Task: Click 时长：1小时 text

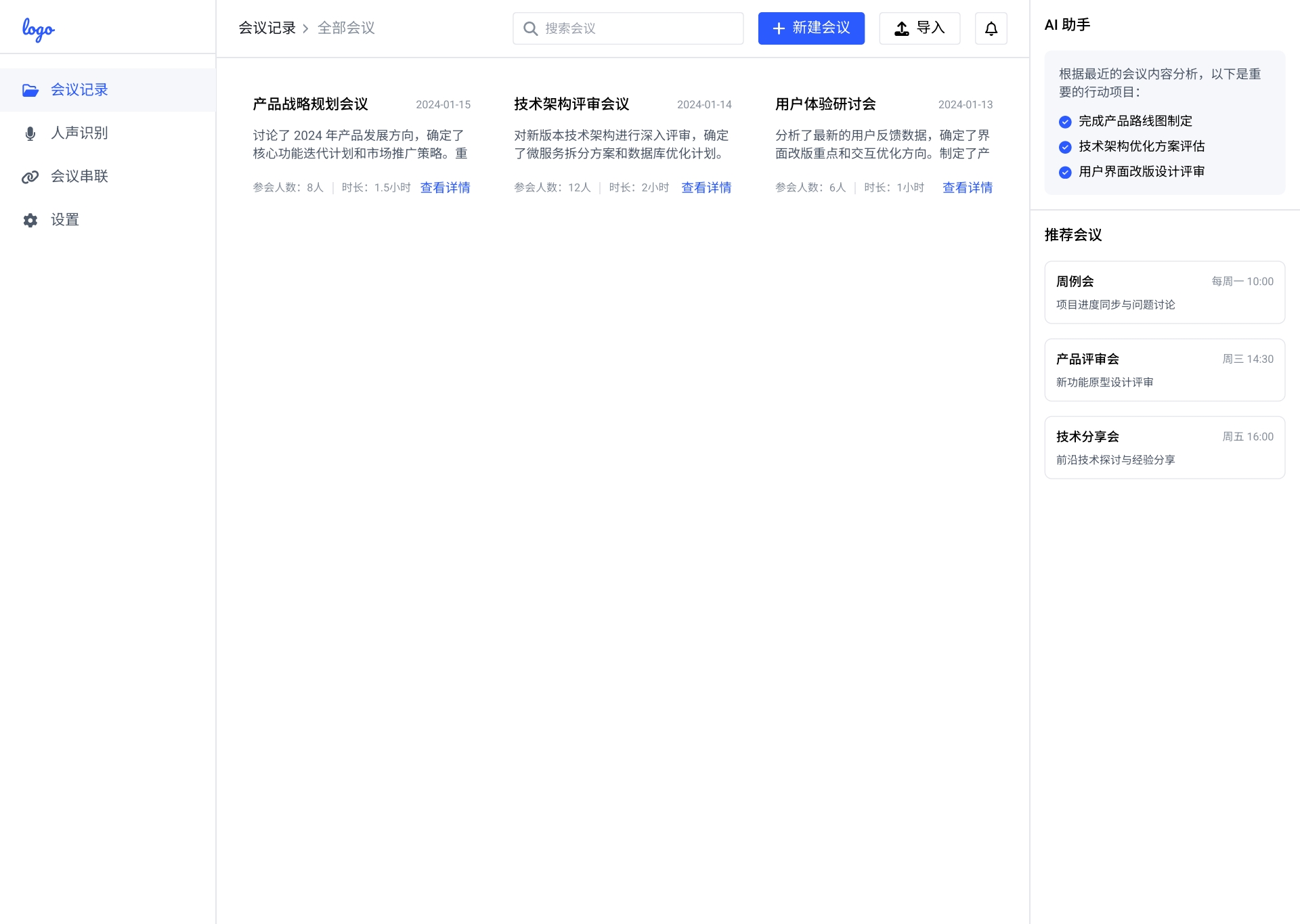Action: pos(894,188)
